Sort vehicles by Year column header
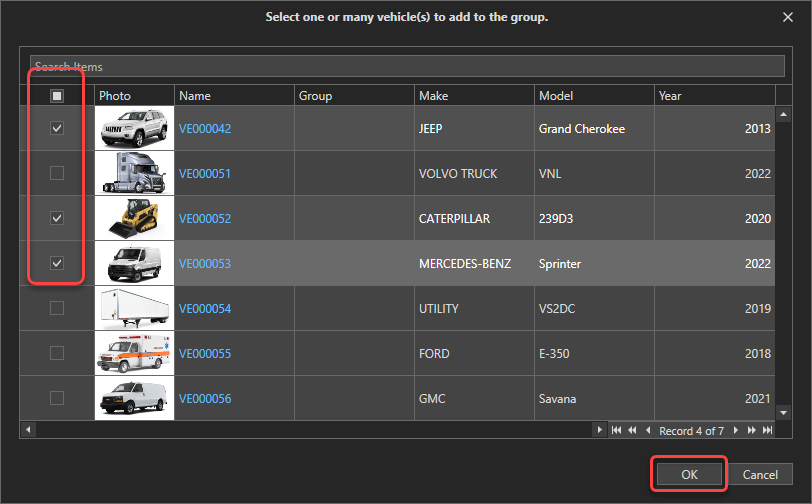812x504 pixels. tap(714, 96)
